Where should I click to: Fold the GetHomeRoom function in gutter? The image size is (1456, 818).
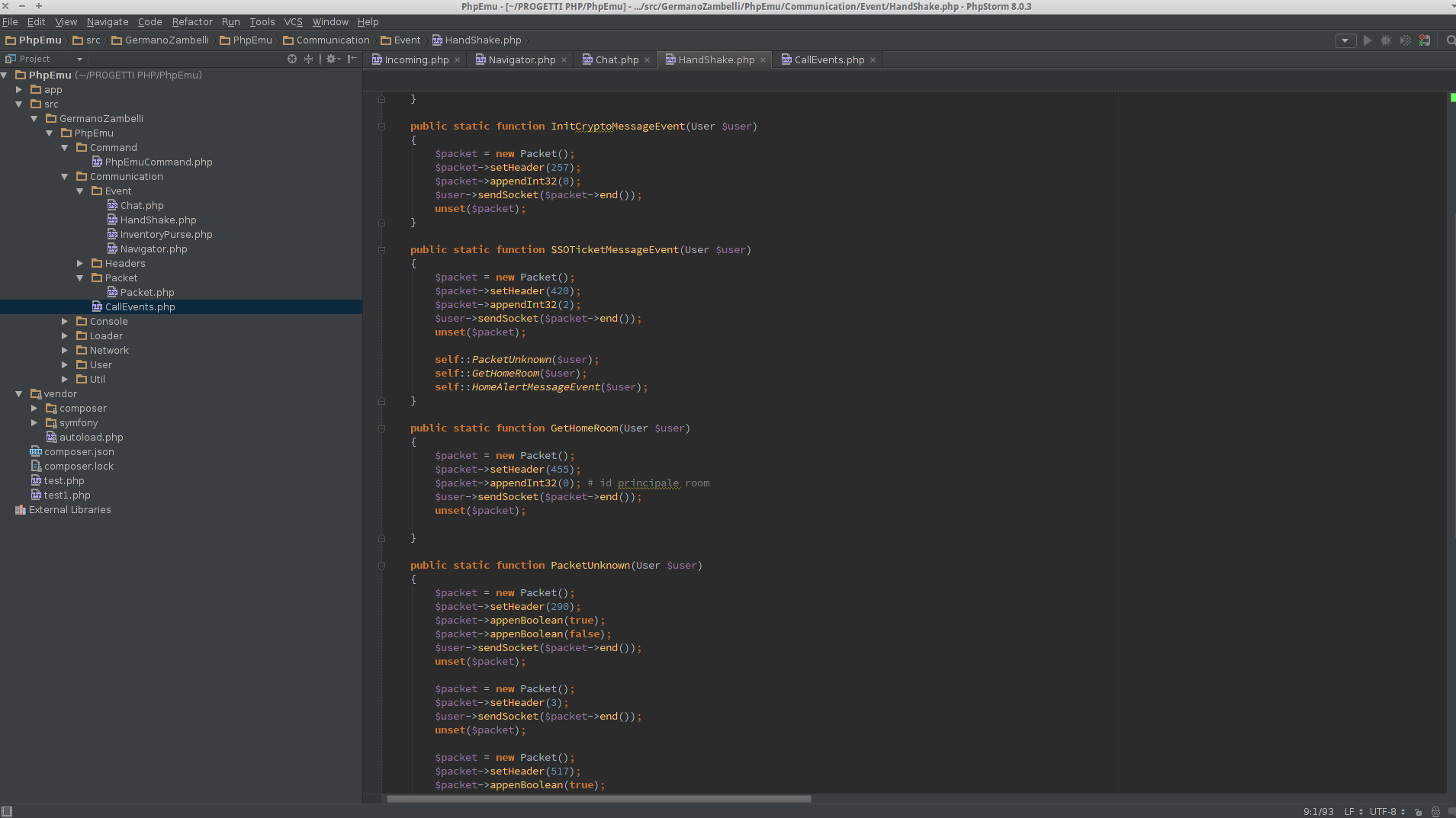click(382, 428)
